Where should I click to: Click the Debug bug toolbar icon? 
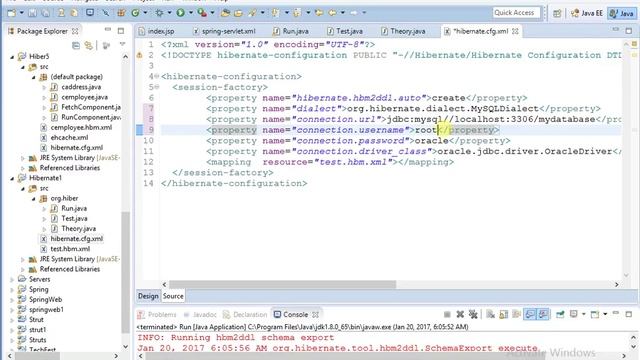[159, 13]
